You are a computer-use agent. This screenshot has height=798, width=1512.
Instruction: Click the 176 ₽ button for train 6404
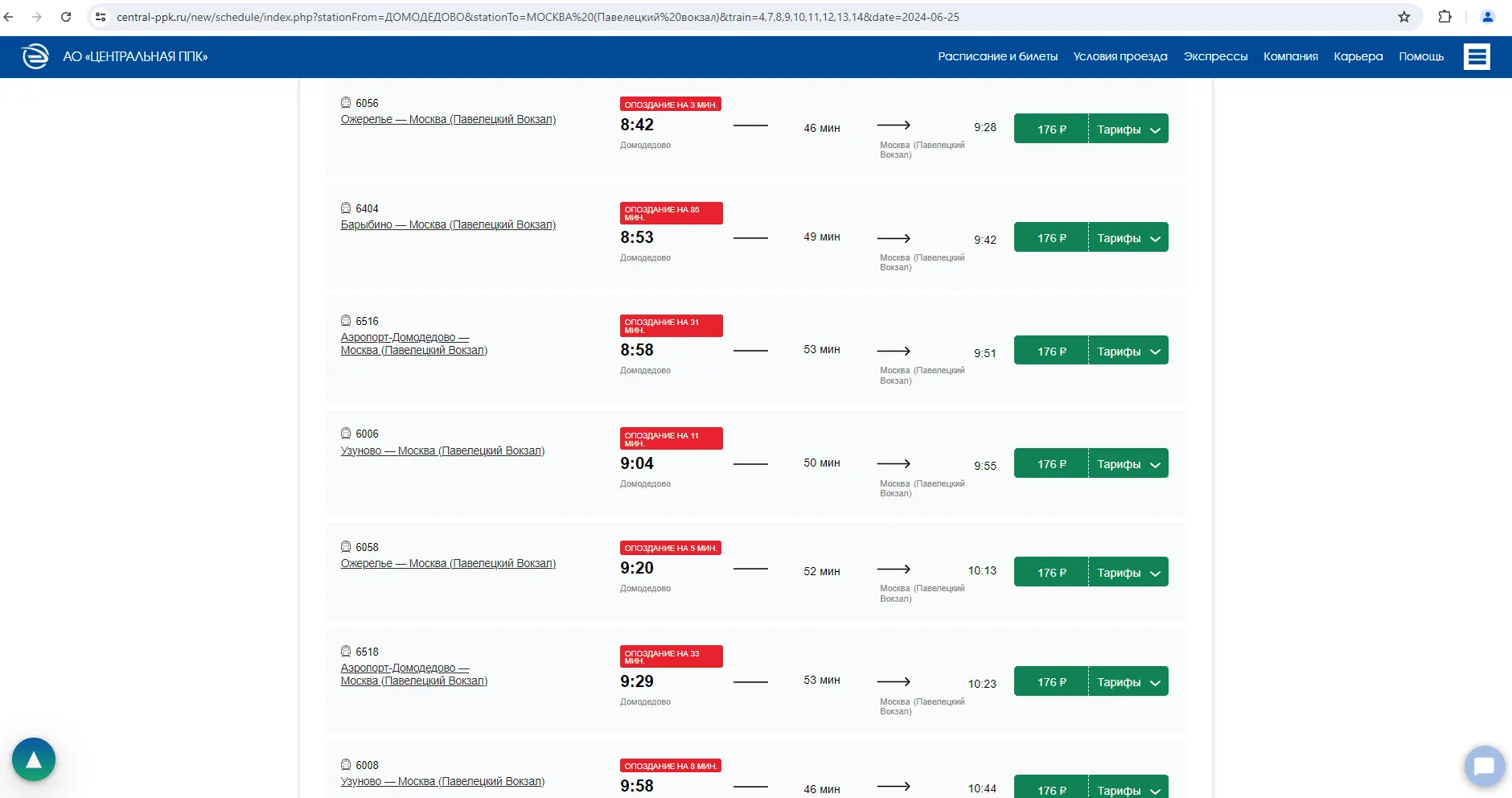click(1051, 238)
